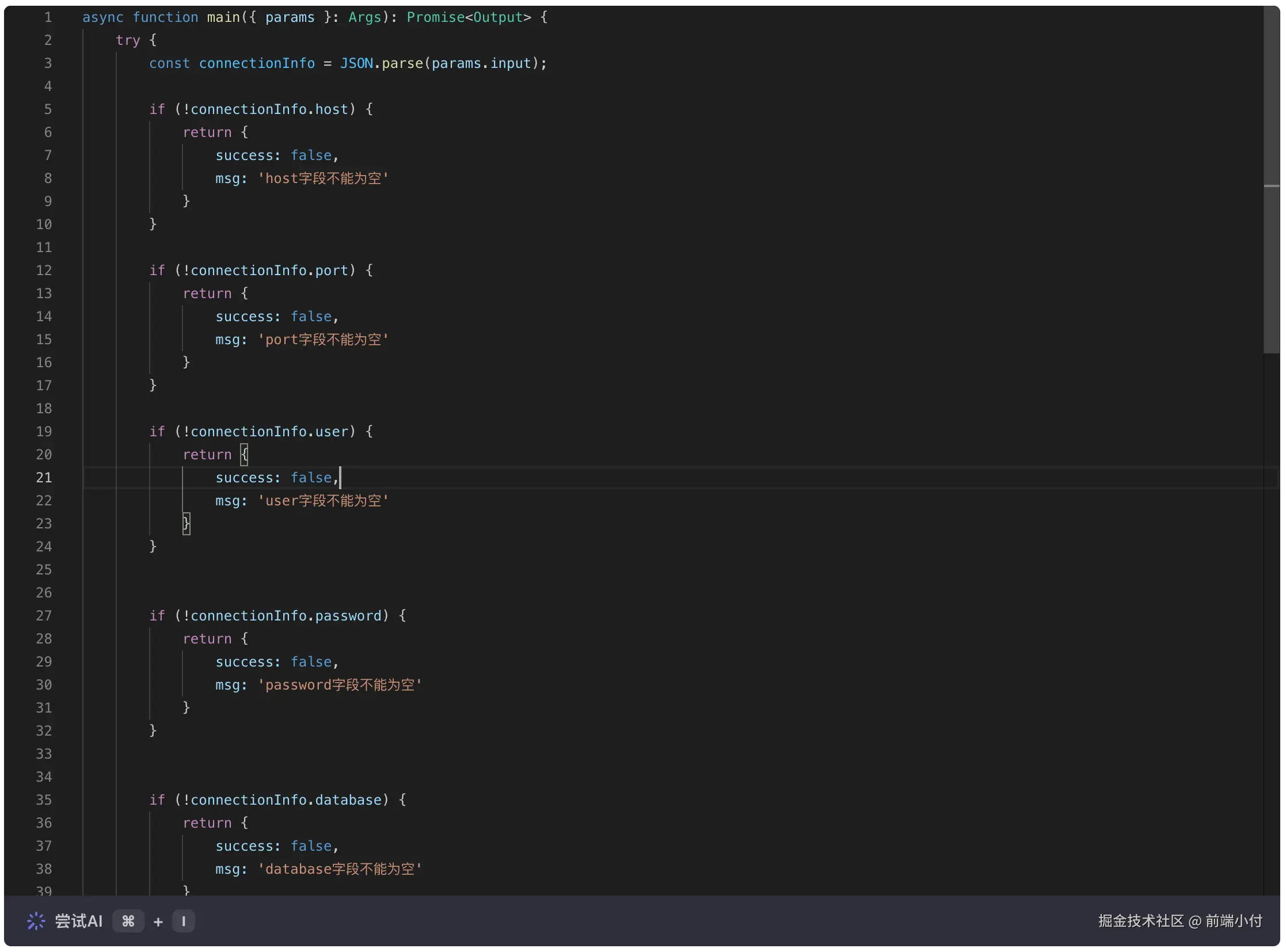Click the I shortcut key badge

(183, 921)
